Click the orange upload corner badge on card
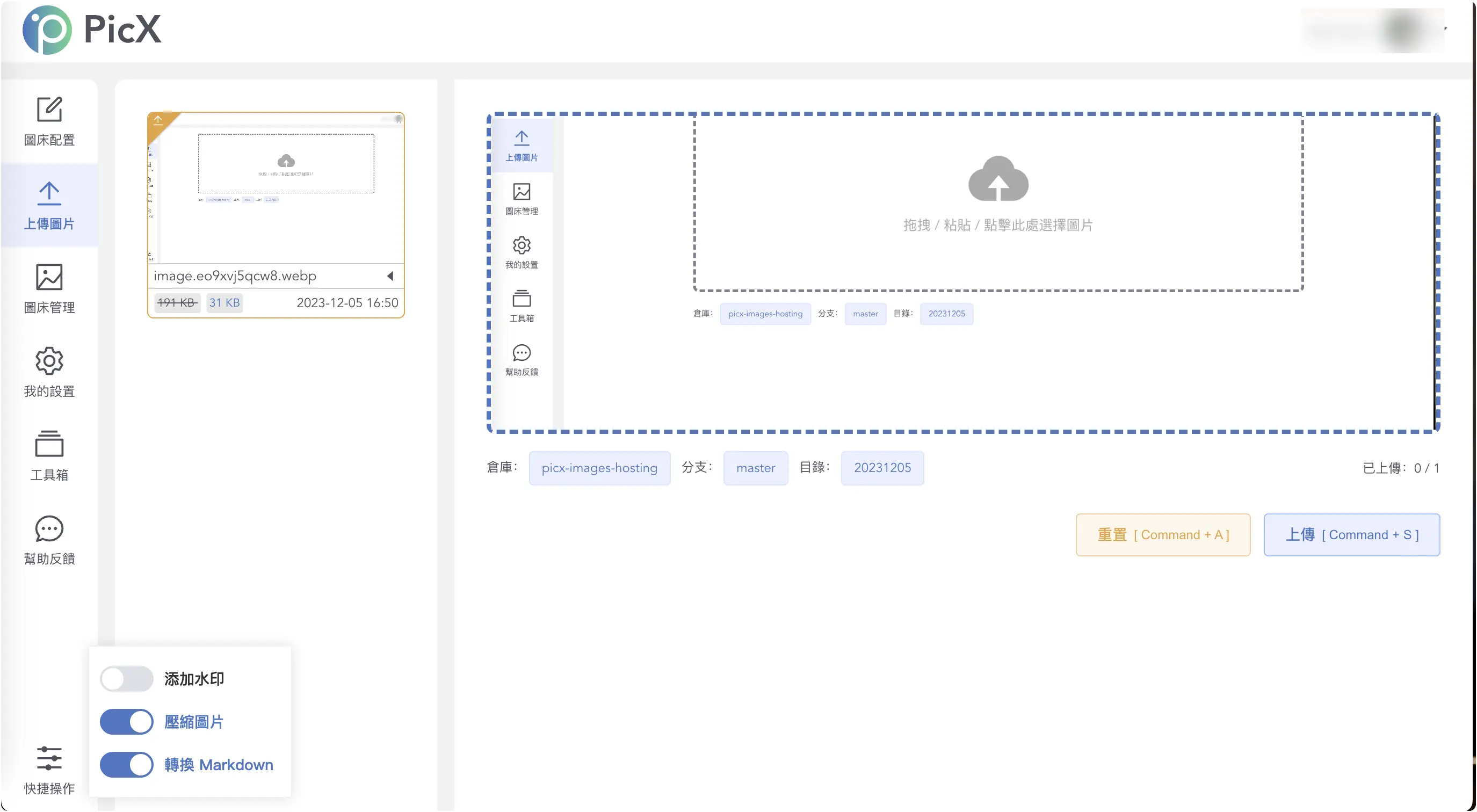Viewport: 1477px width, 812px height. (159, 121)
